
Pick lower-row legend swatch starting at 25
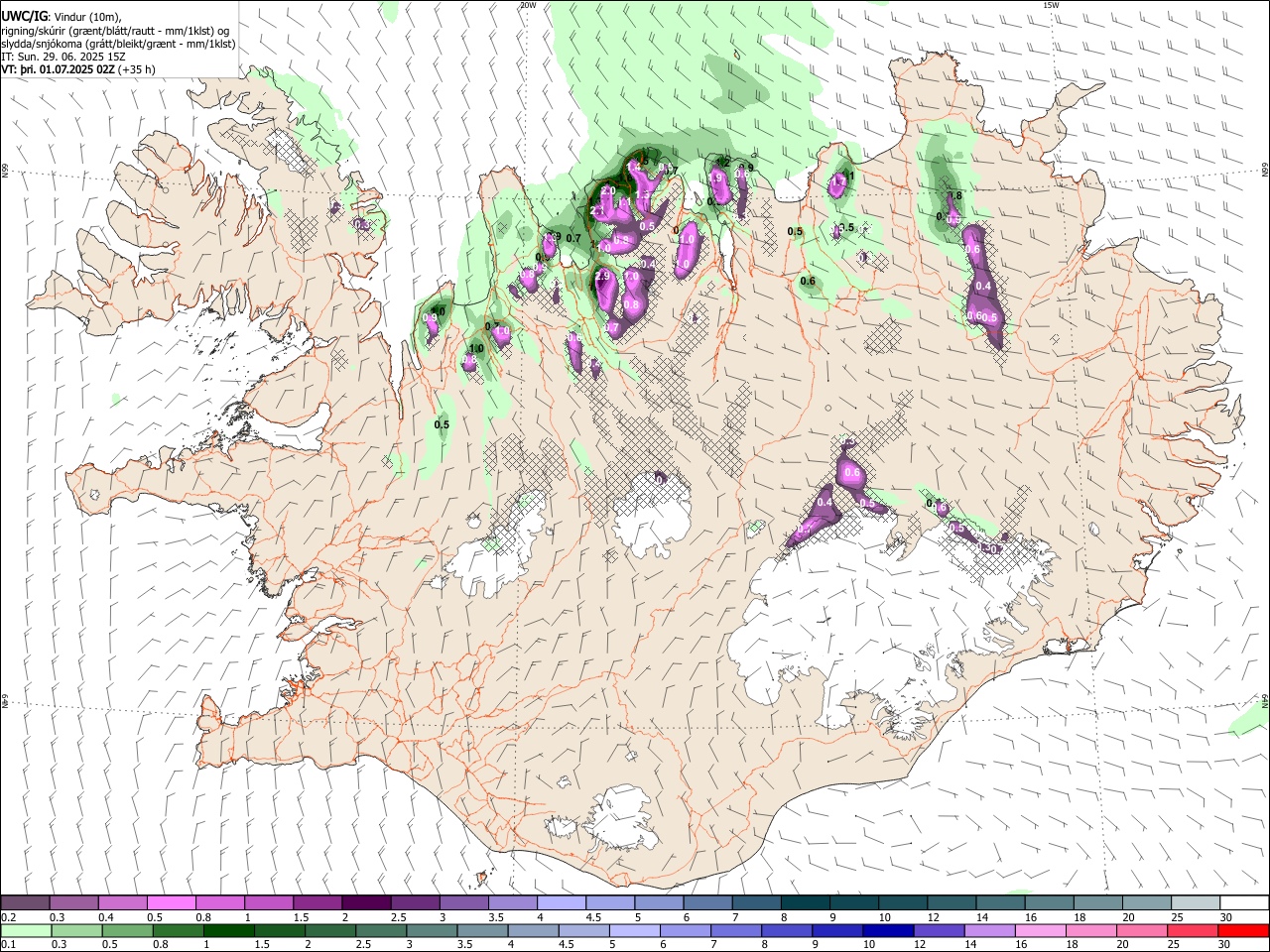coord(1191,930)
